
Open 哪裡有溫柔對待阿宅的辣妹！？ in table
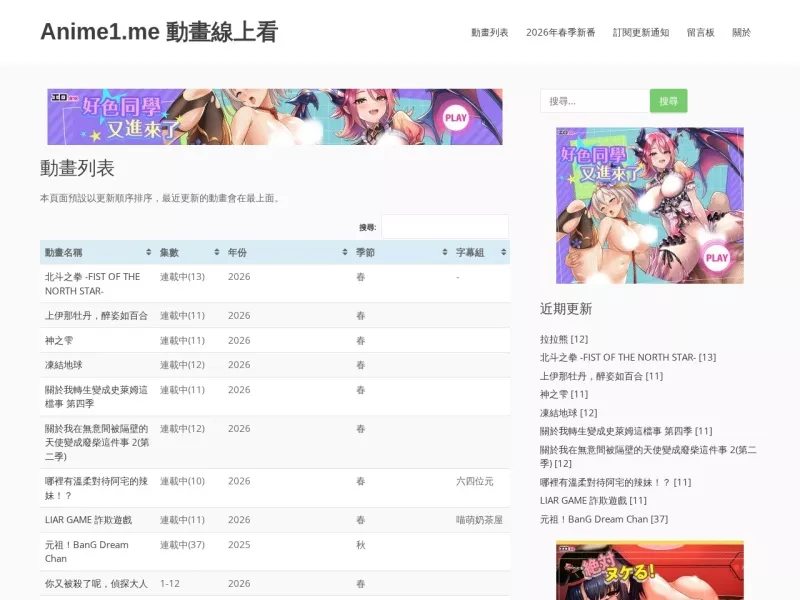point(96,488)
